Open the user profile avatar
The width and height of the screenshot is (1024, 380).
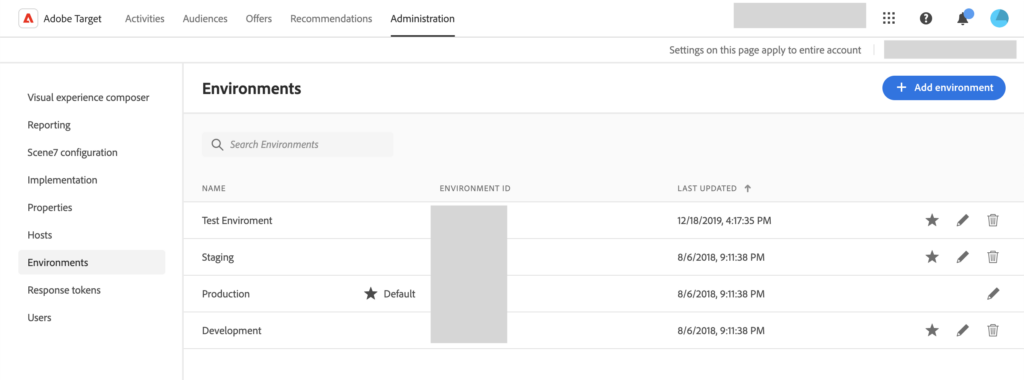tap(999, 18)
